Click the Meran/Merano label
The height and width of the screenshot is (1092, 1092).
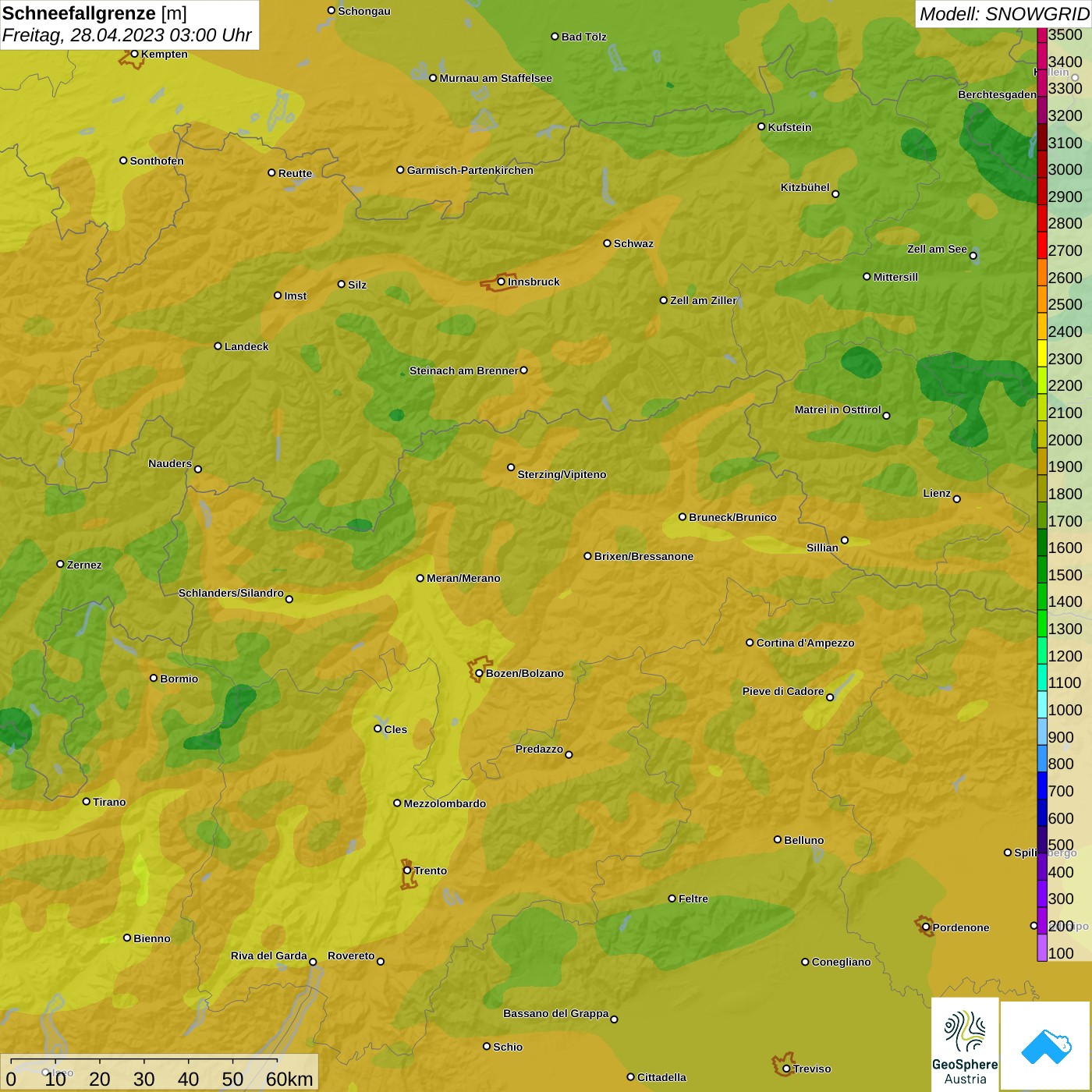point(463,578)
